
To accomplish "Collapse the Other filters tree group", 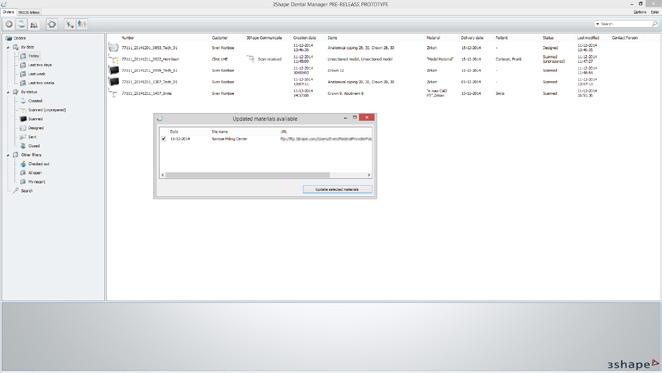I will [x=8, y=155].
